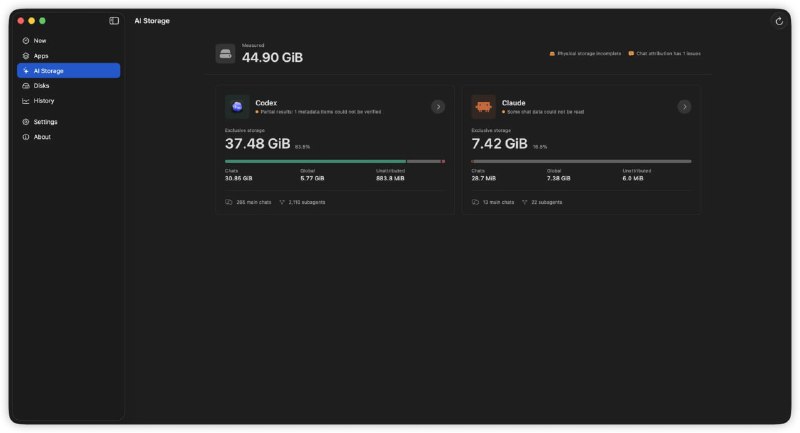Click the Claude card title
This screenshot has height=433, width=800.
tap(513, 103)
